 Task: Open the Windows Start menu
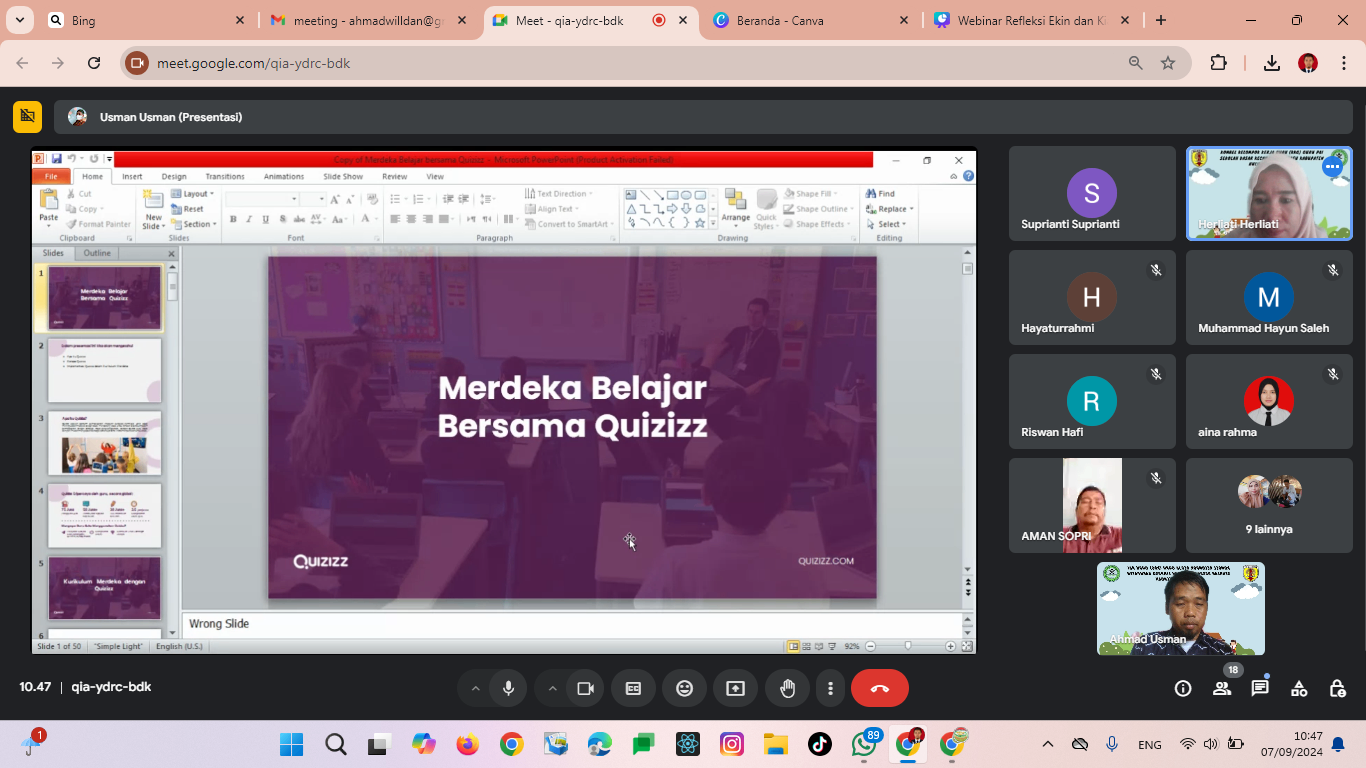pyautogui.click(x=291, y=744)
